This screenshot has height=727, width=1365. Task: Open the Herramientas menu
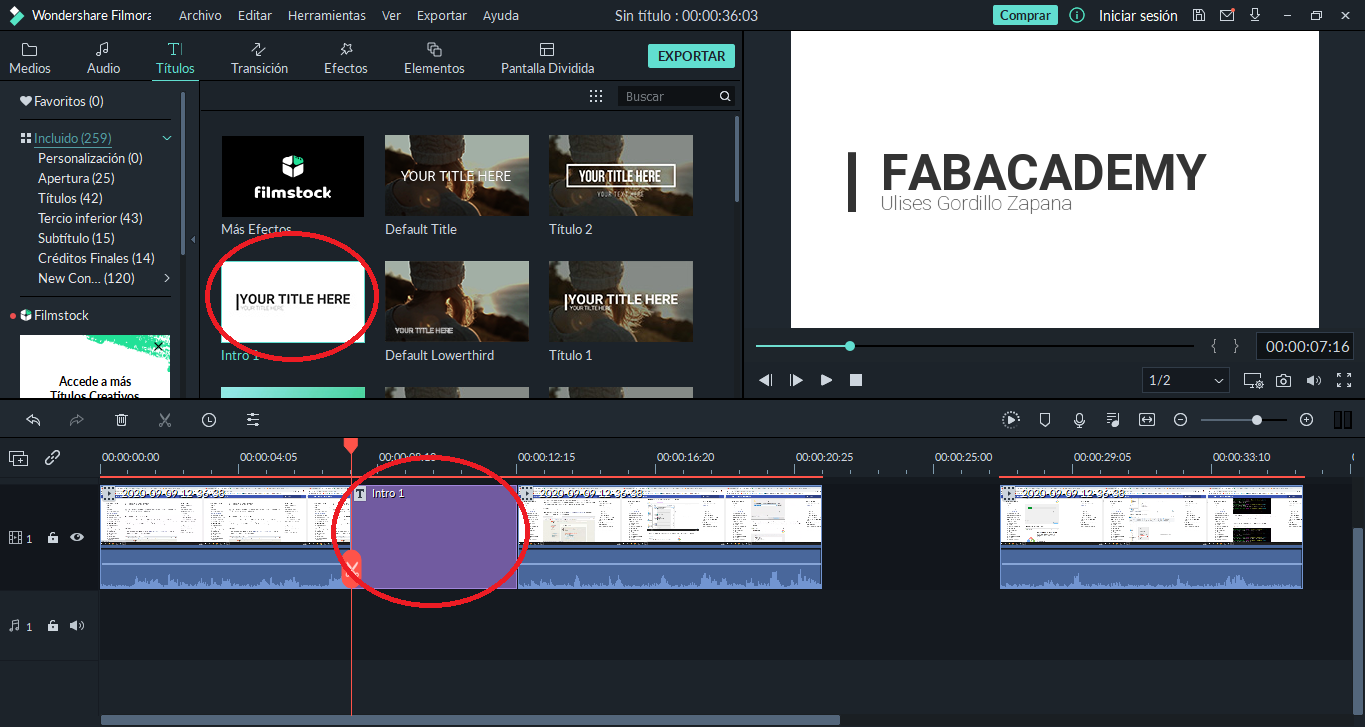coord(327,16)
